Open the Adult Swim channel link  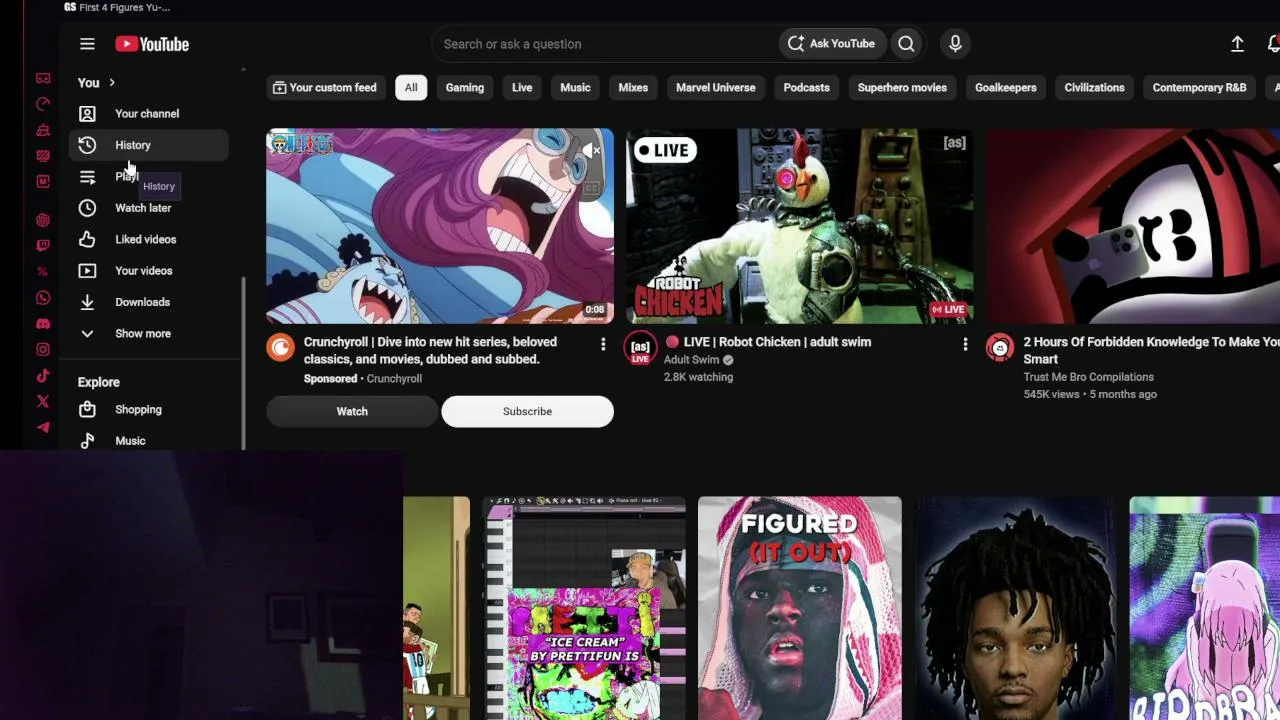click(692, 360)
